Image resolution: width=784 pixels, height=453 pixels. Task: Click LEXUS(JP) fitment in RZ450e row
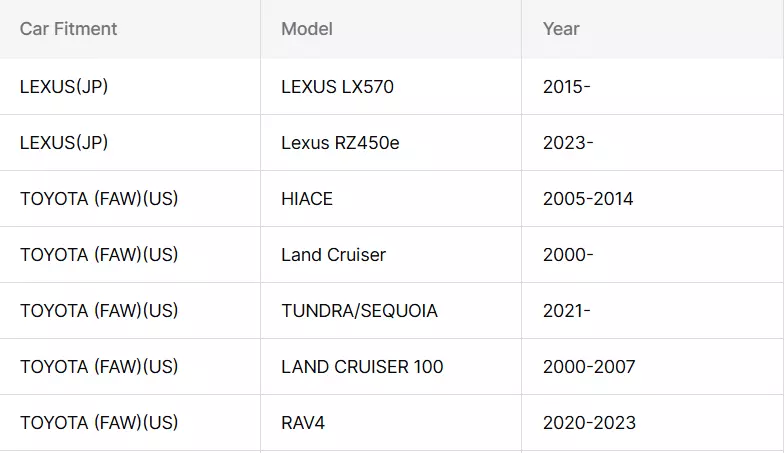click(x=130, y=142)
